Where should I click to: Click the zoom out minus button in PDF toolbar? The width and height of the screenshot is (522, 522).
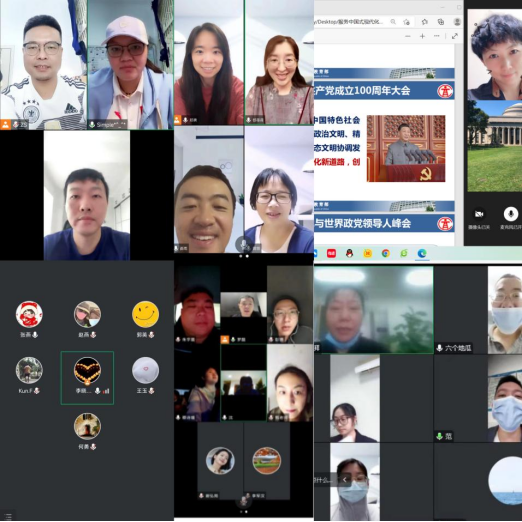[x=407, y=36]
